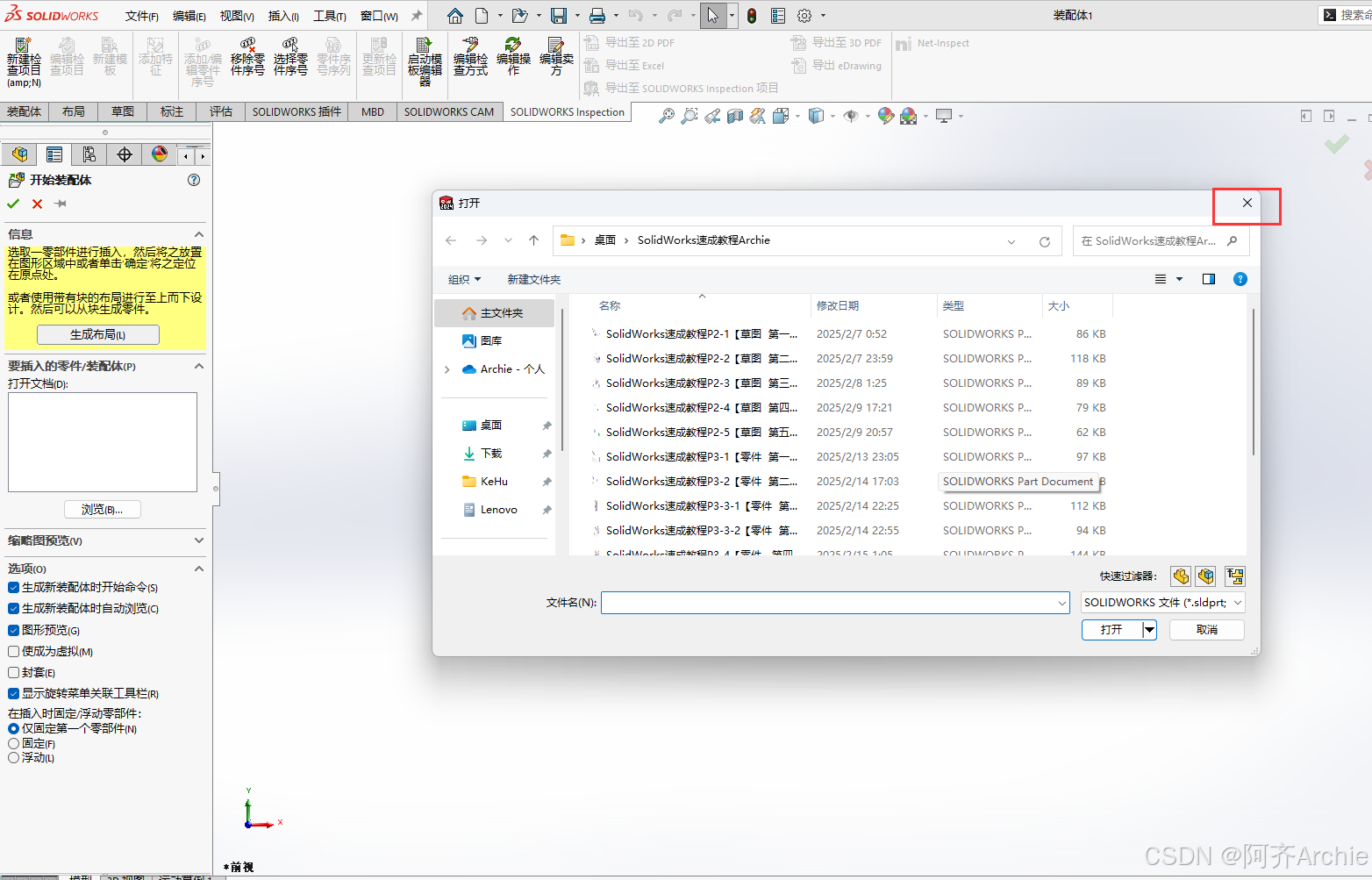Click the 移除零件序号 ribbon icon
Screen dimensions: 1372x880
[x=247, y=57]
